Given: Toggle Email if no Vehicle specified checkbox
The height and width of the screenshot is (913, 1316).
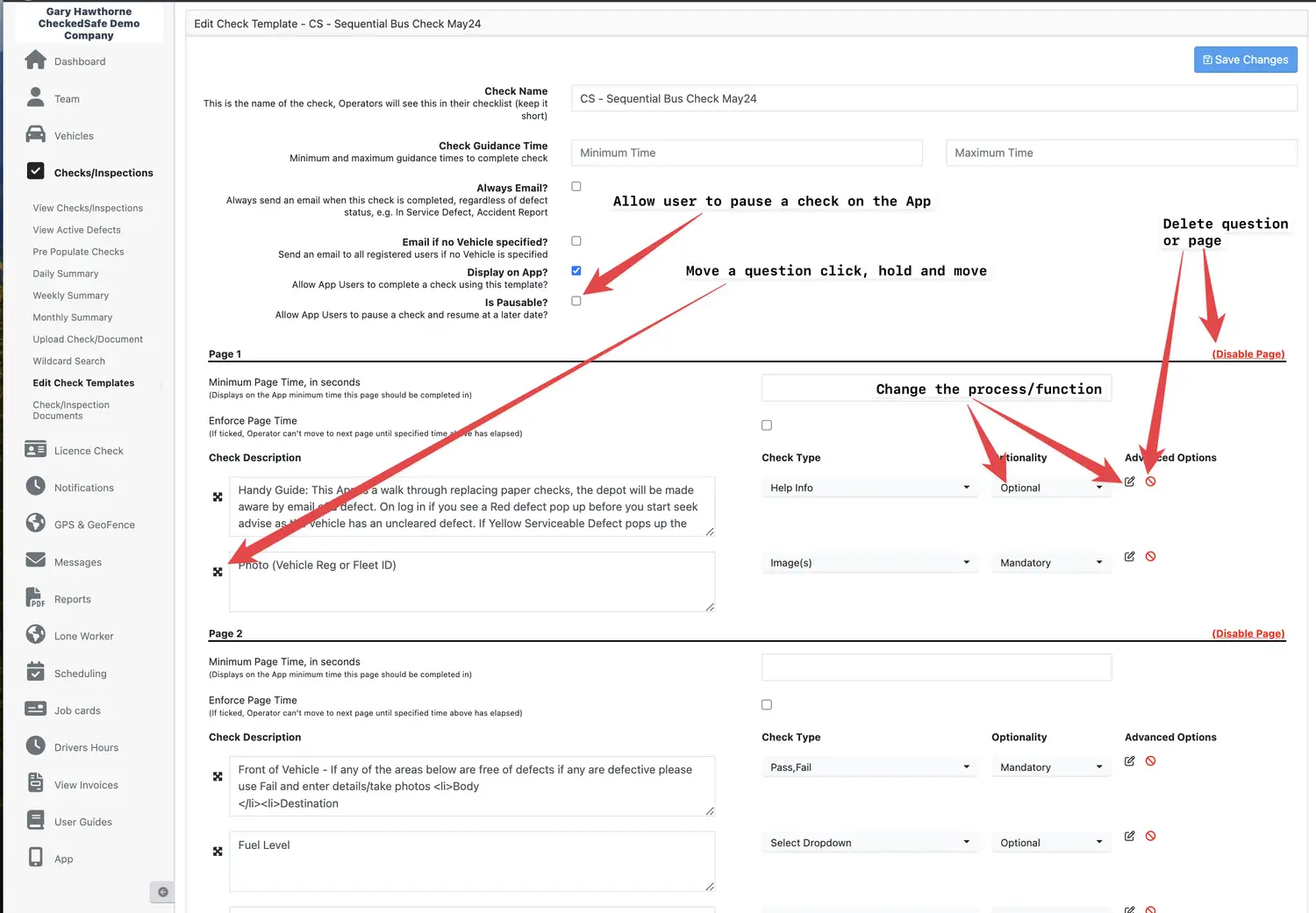Looking at the screenshot, I should [x=576, y=241].
